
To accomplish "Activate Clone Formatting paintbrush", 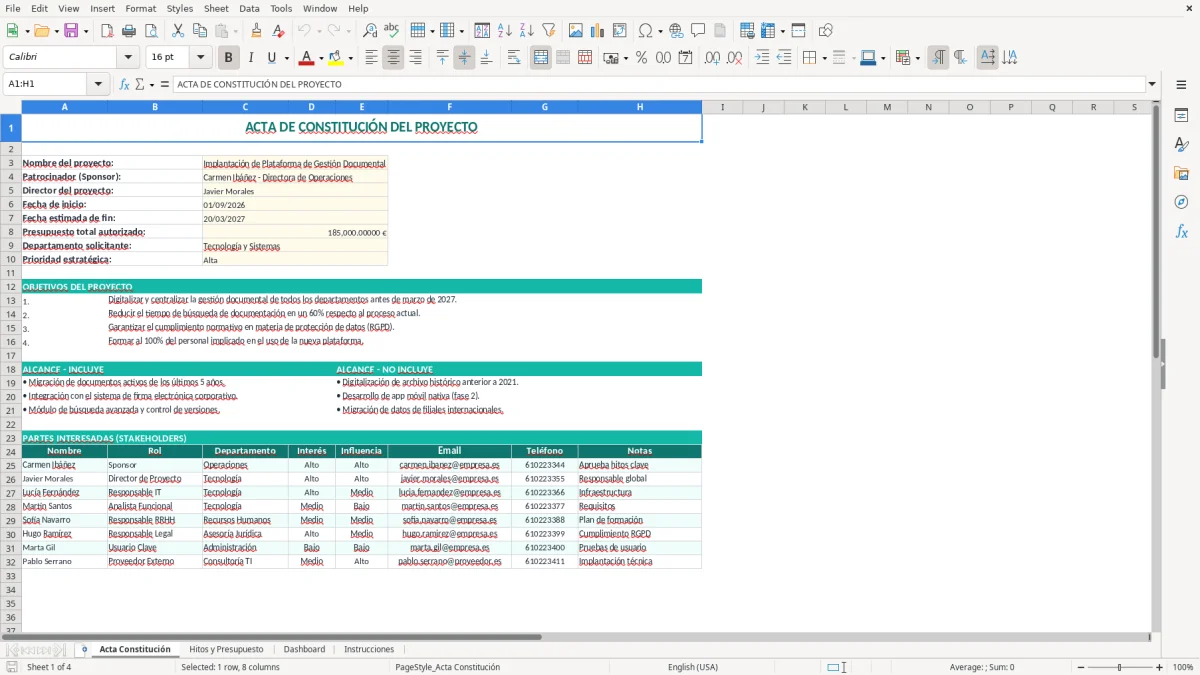I will [256, 31].
